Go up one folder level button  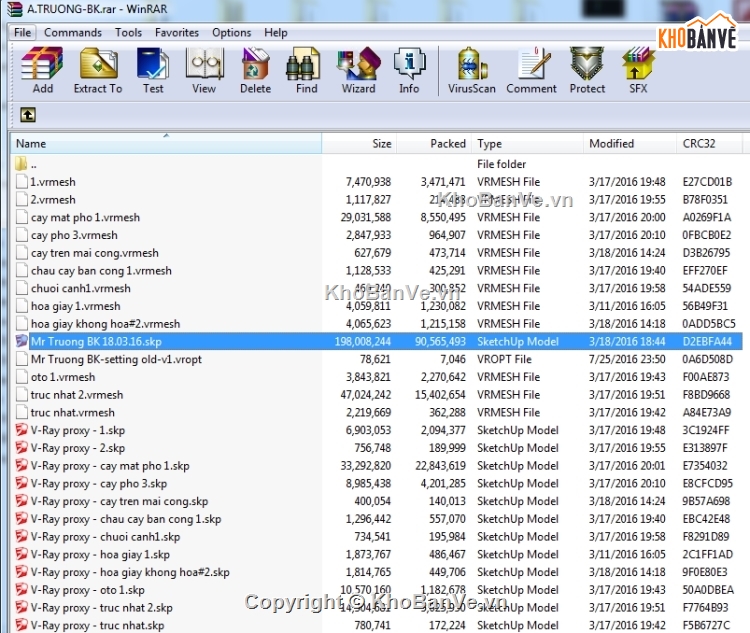pyautogui.click(x=28, y=115)
